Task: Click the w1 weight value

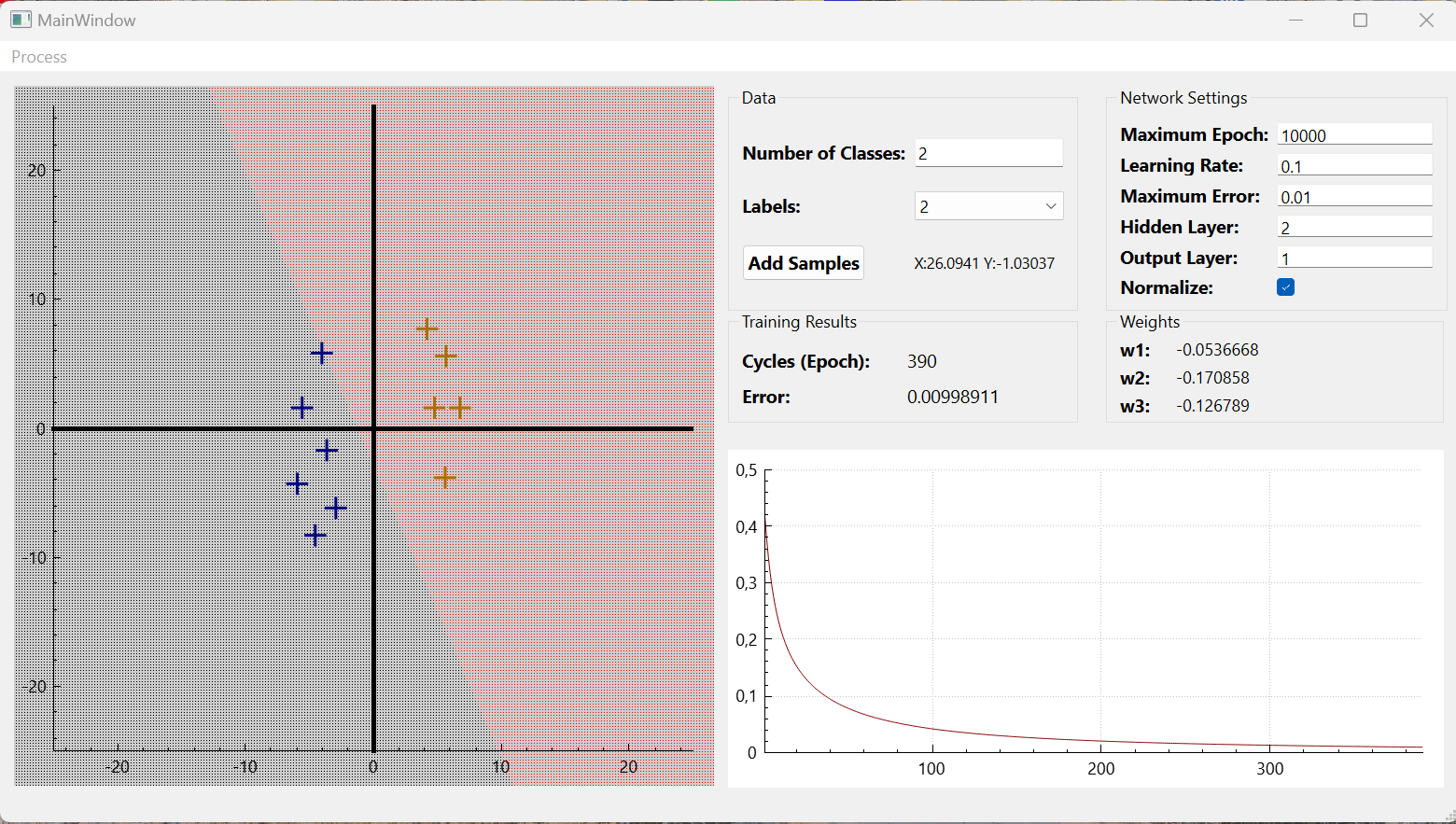Action: click(1218, 350)
